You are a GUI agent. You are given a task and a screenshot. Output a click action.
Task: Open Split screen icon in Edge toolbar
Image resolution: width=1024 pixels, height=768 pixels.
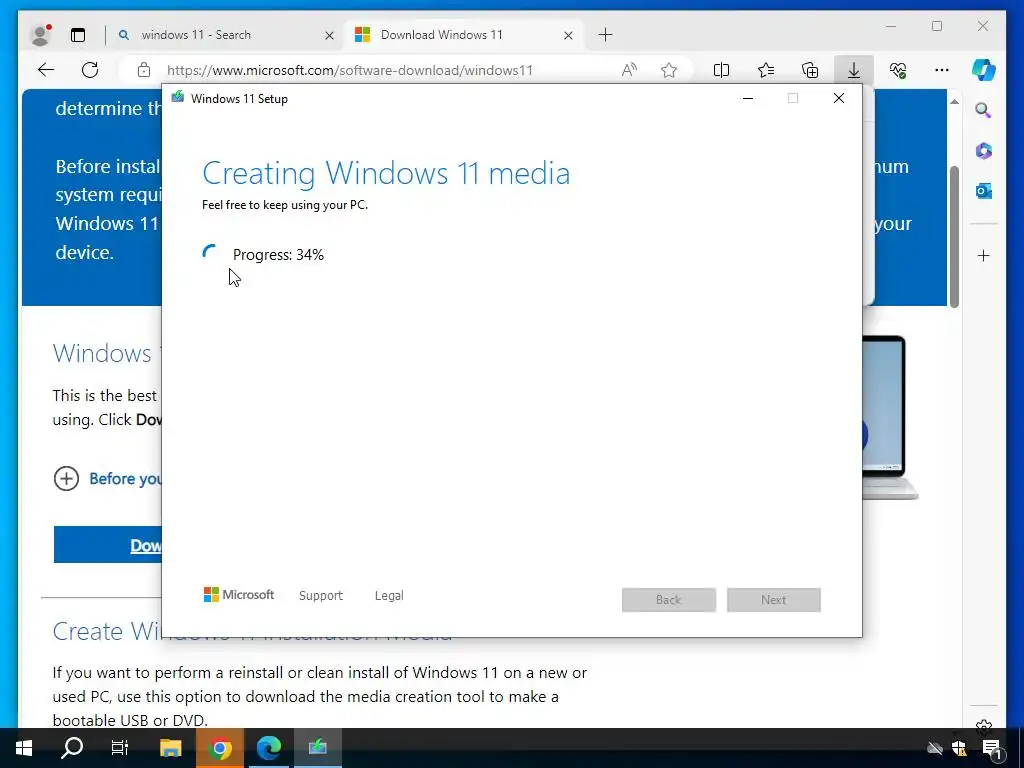click(722, 70)
